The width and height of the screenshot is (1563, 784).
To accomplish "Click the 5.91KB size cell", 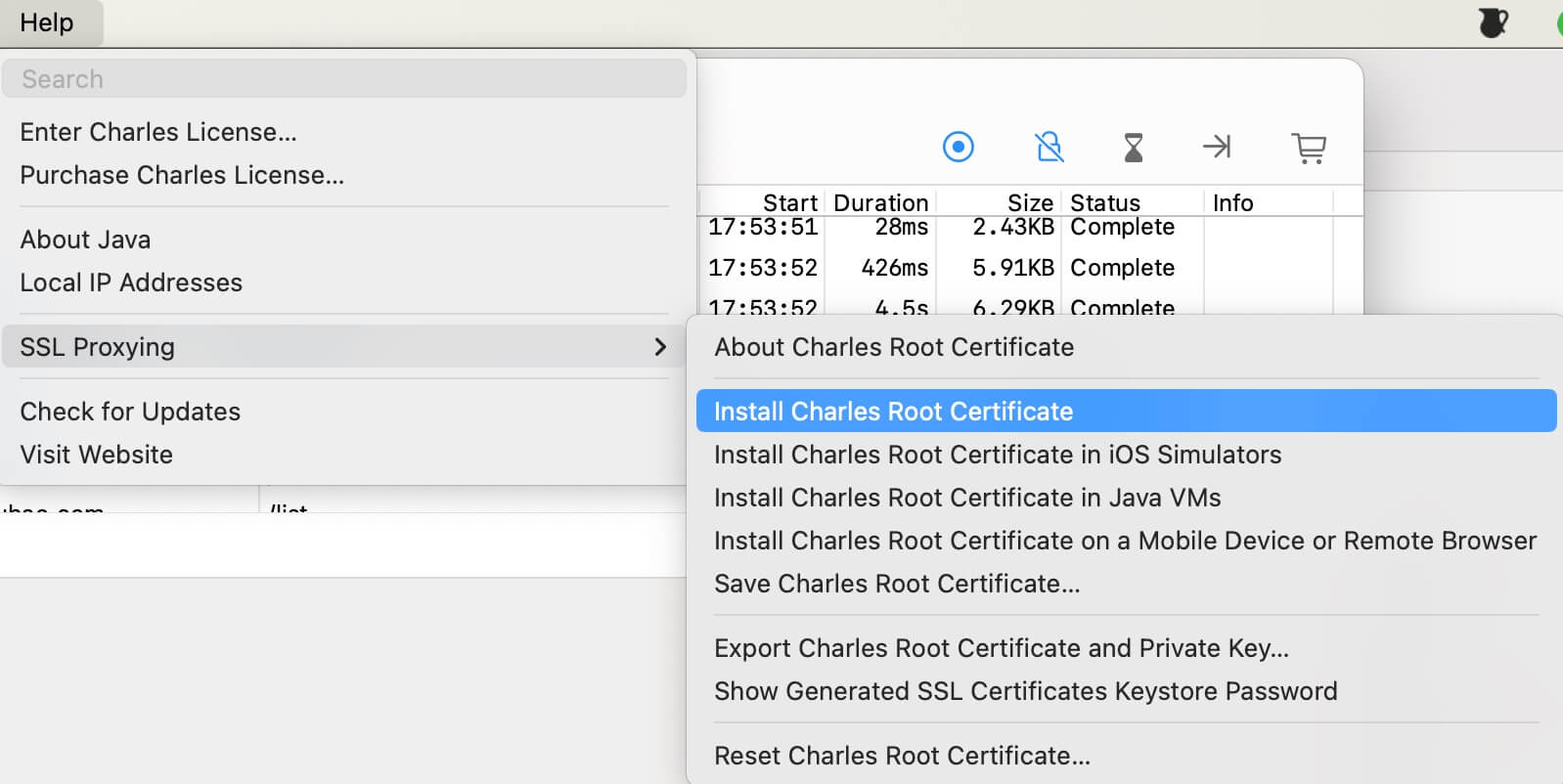I will coord(1013,268).
